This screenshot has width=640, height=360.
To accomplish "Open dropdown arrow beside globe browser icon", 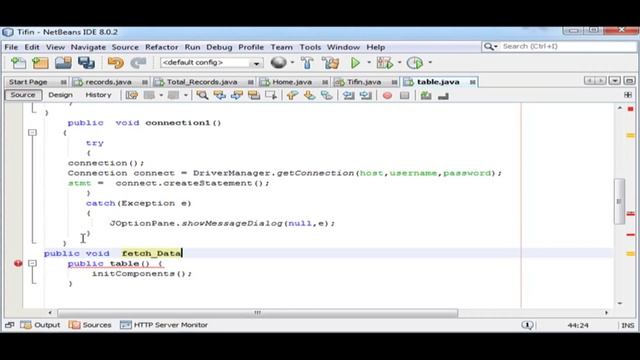I will 292,62.
